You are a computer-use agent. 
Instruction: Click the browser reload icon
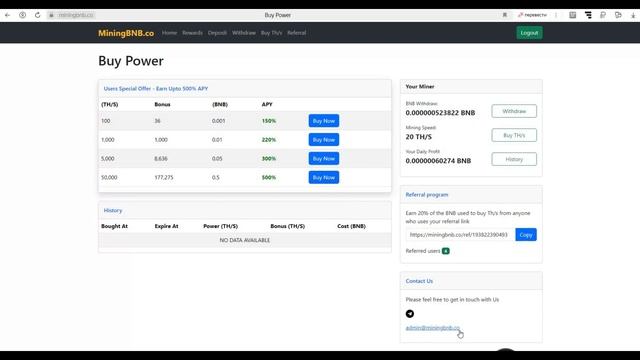(38, 15)
